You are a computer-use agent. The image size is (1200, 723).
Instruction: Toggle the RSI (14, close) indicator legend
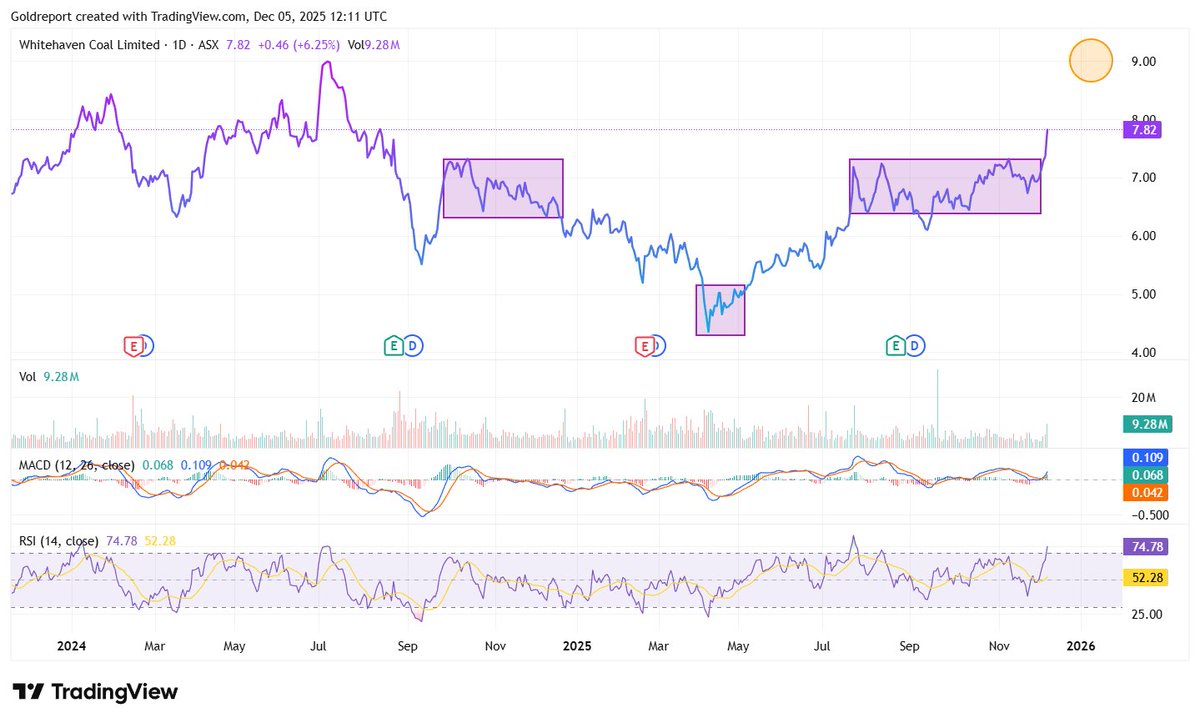pos(55,538)
